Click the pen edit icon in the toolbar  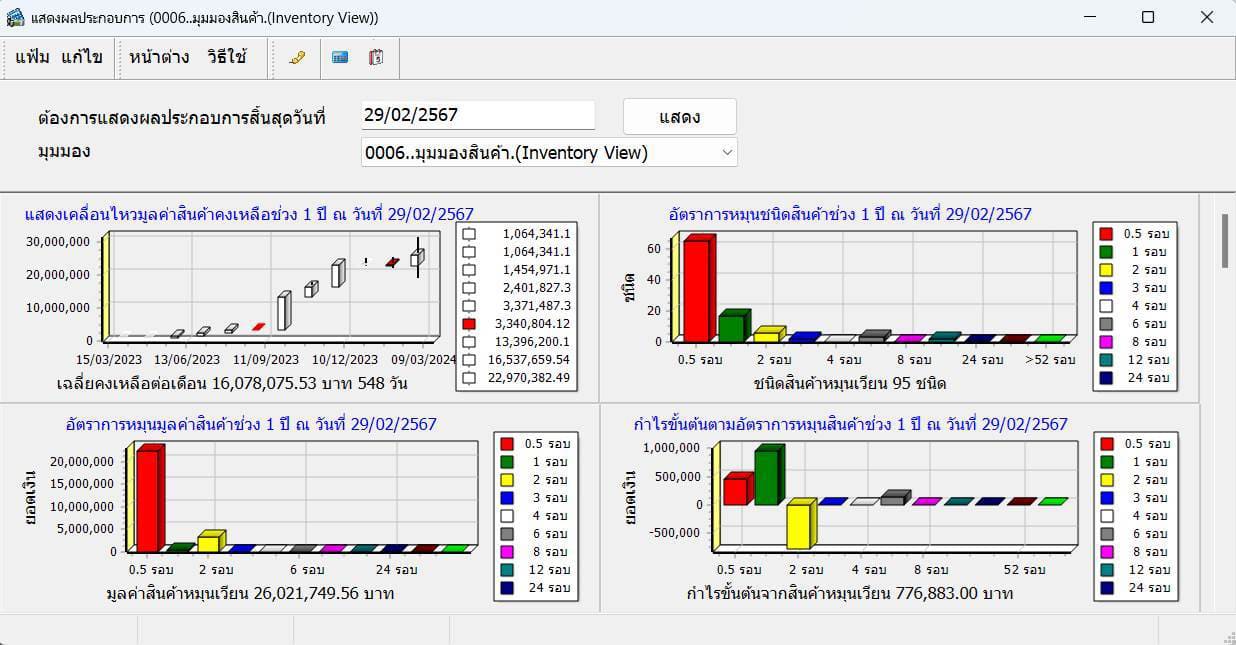pos(296,58)
